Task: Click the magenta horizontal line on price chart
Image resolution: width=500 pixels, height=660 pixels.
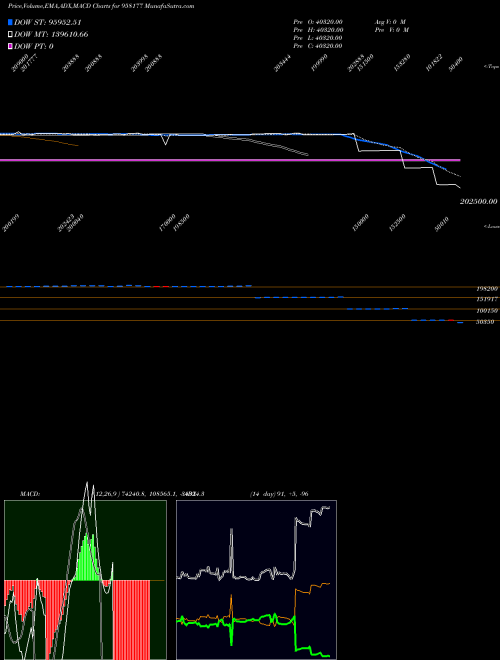Action: (230, 160)
